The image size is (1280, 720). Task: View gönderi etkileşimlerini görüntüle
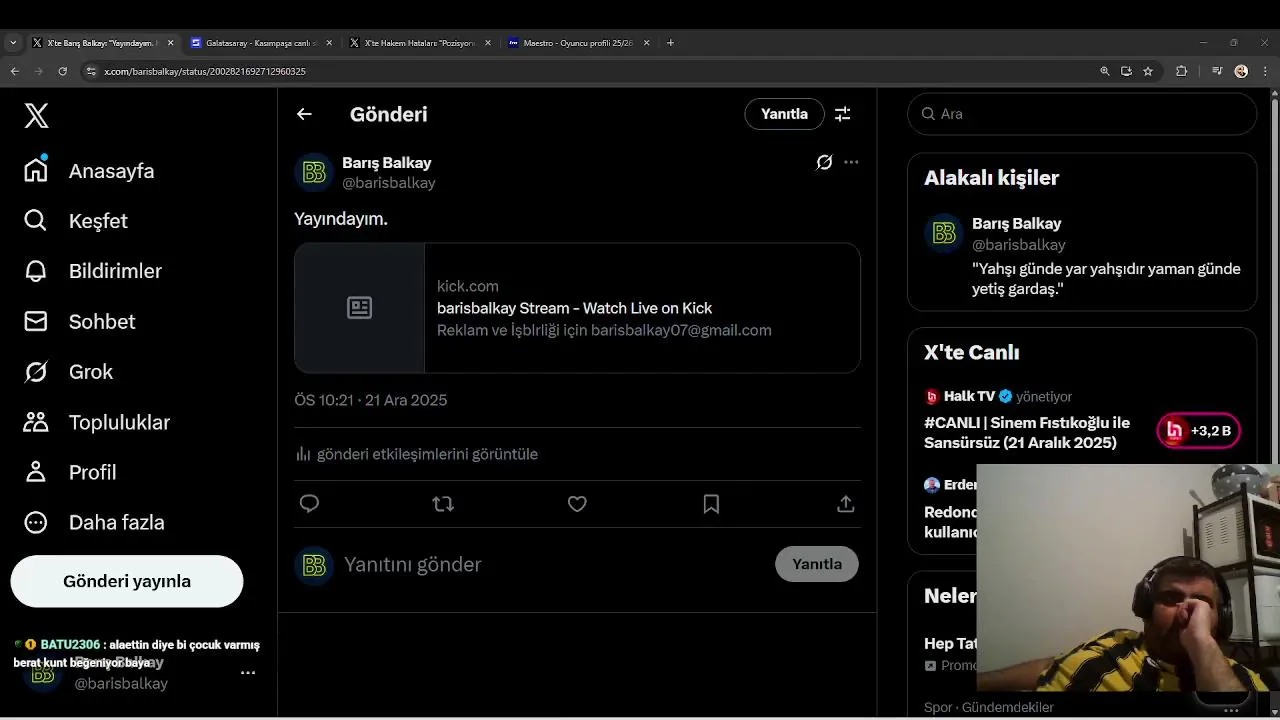point(417,454)
